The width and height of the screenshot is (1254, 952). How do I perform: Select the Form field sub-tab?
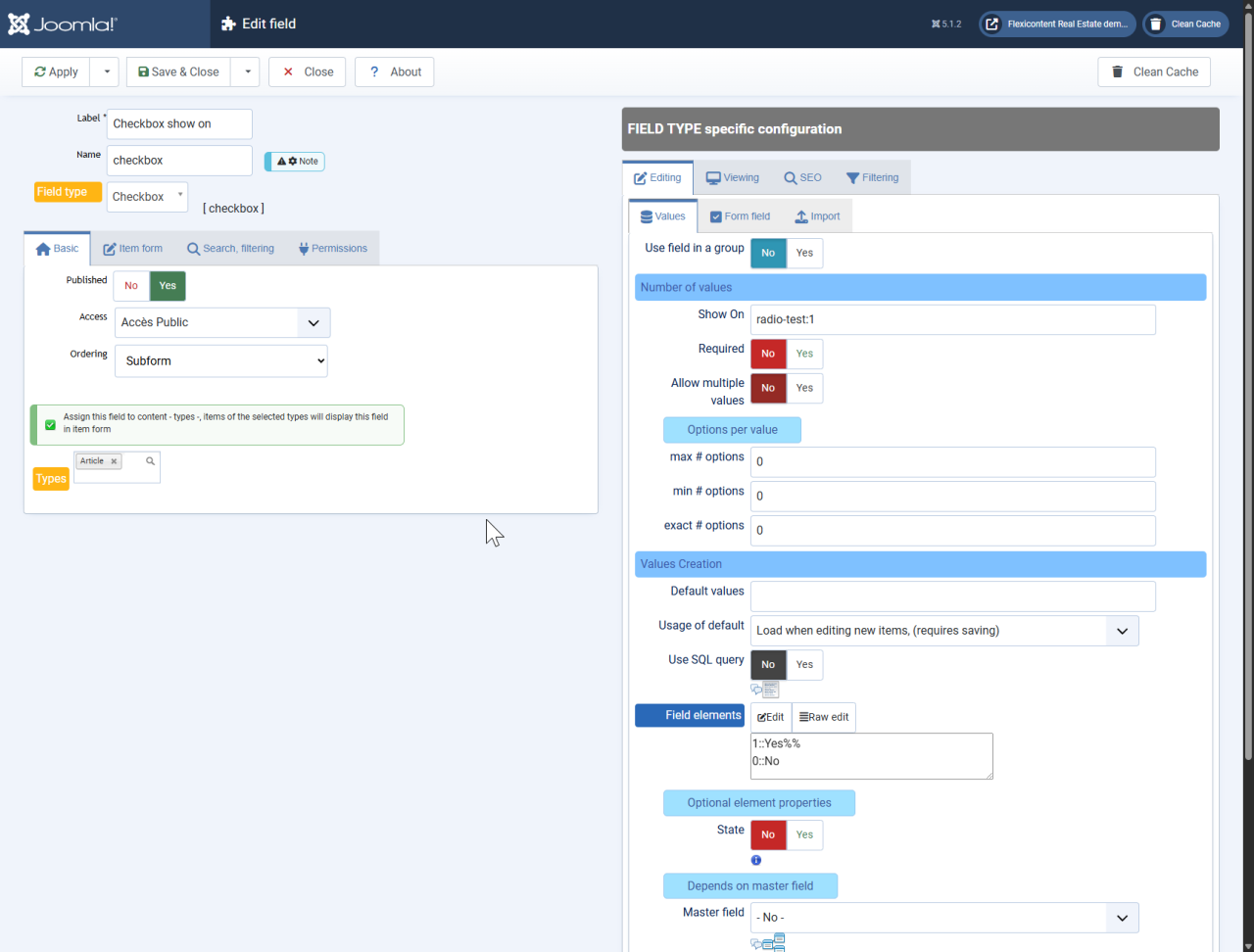pyautogui.click(x=740, y=216)
